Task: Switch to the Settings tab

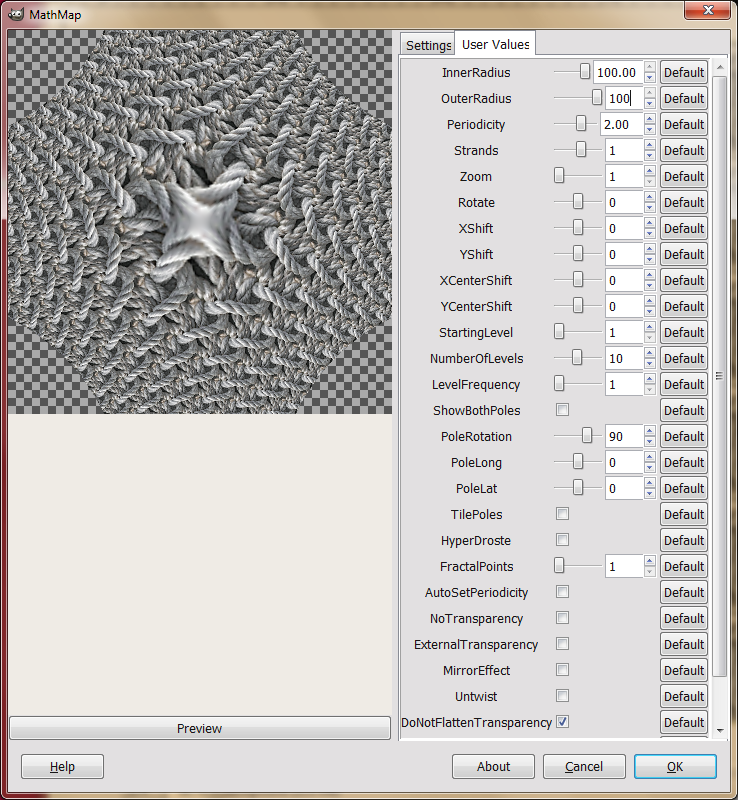Action: (428, 45)
